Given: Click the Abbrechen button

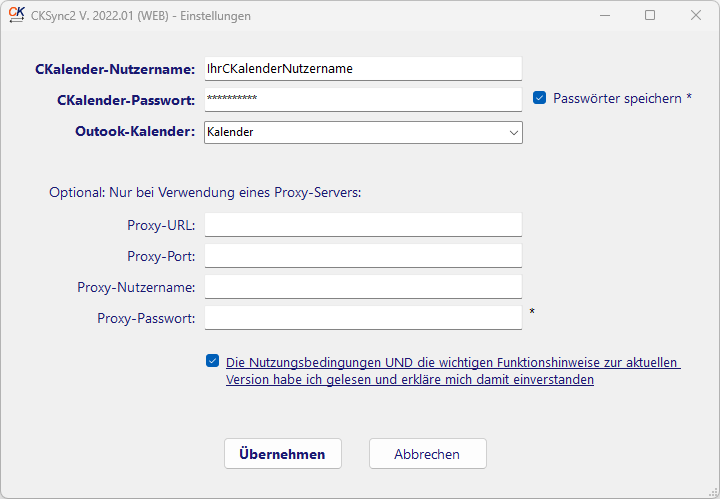Looking at the screenshot, I should pyautogui.click(x=427, y=454).
